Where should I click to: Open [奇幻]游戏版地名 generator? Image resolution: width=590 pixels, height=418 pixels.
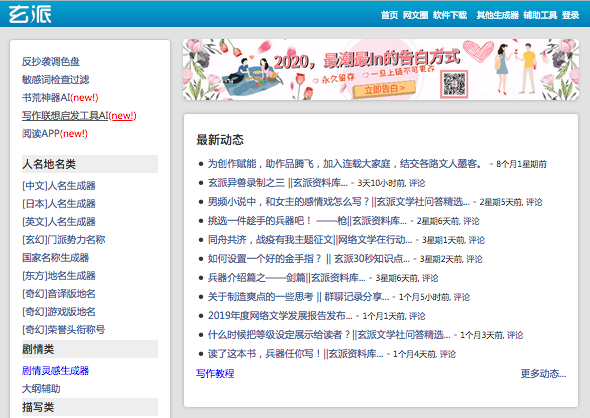click(59, 312)
